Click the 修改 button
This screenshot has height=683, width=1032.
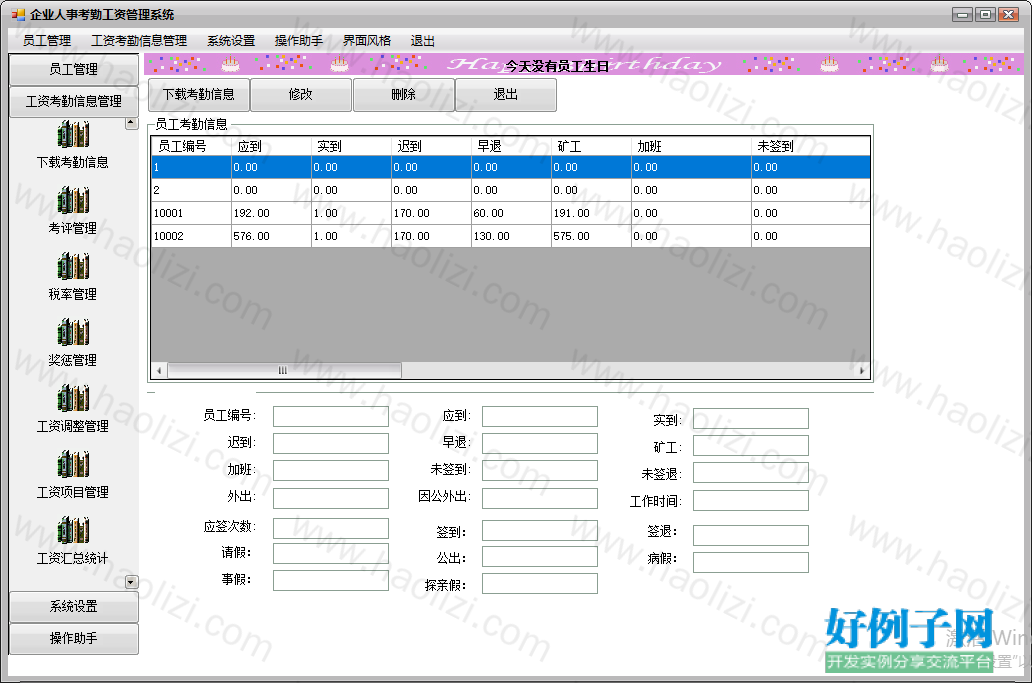[301, 95]
